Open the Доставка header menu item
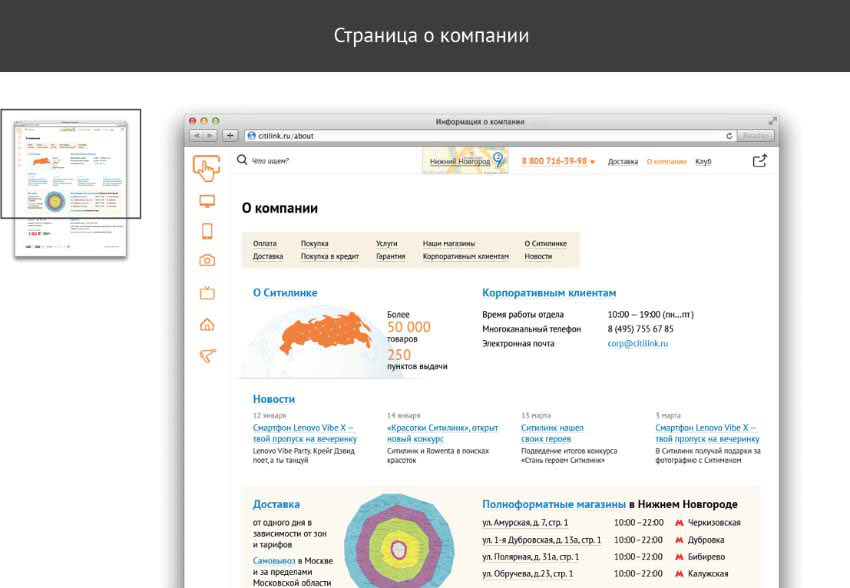Image resolution: width=850 pixels, height=588 pixels. click(622, 161)
